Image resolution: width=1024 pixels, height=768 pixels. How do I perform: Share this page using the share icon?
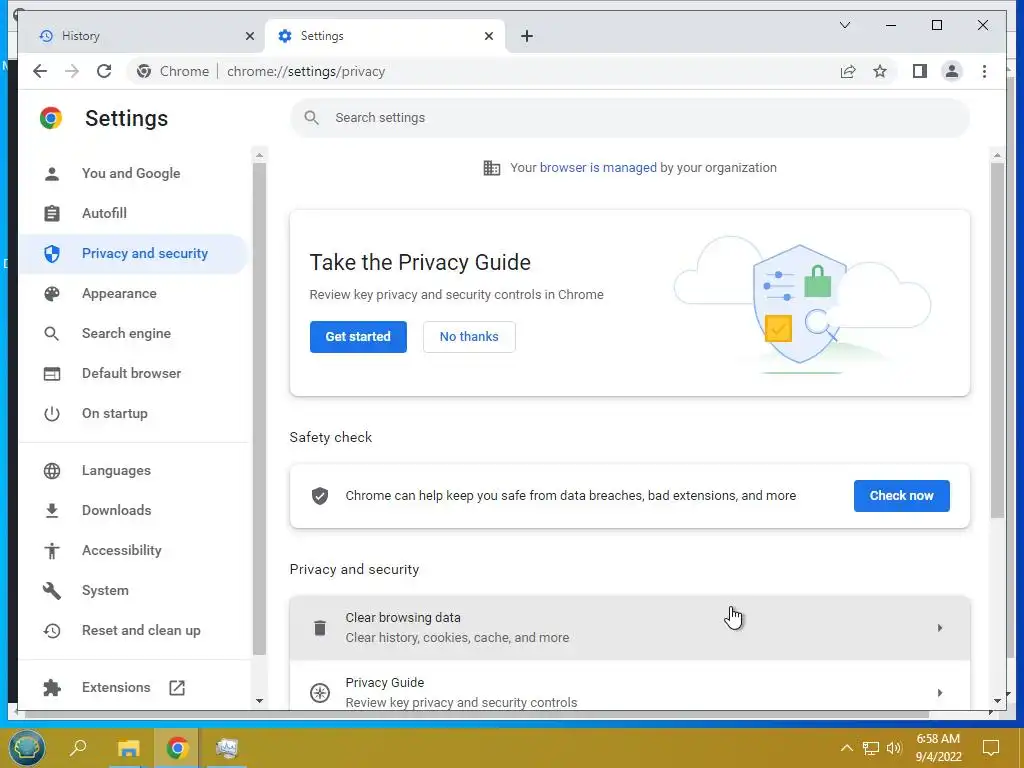pos(848,71)
